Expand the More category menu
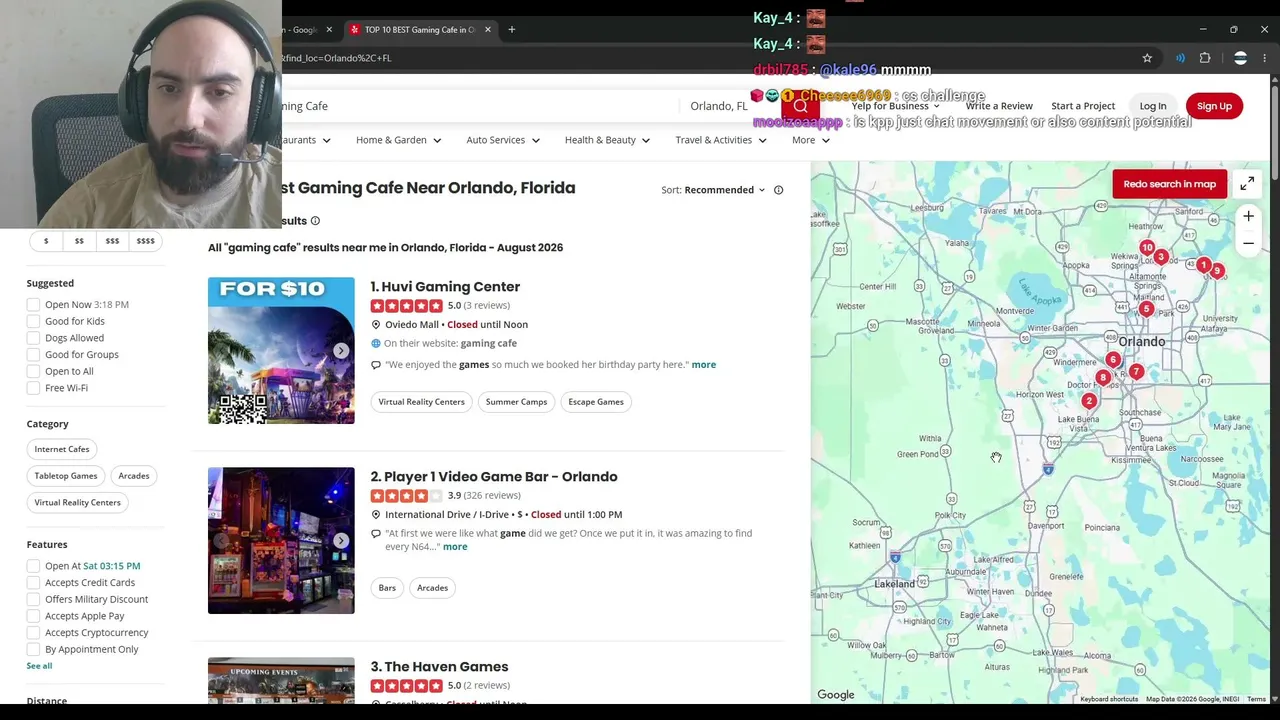Screen dimensions: 1280x720 coord(811,140)
